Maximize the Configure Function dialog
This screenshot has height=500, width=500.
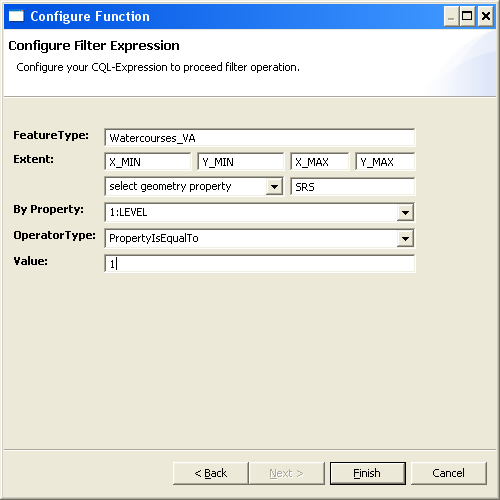click(468, 16)
